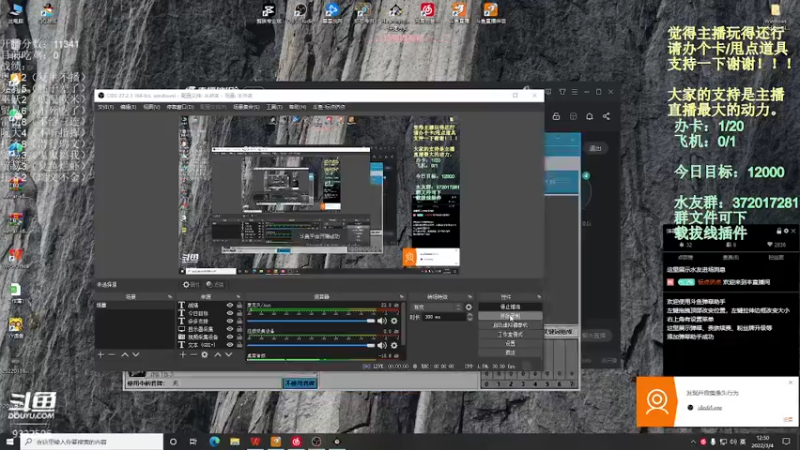Pop out the Controls dock panel
The image size is (800, 450).
(539, 296)
